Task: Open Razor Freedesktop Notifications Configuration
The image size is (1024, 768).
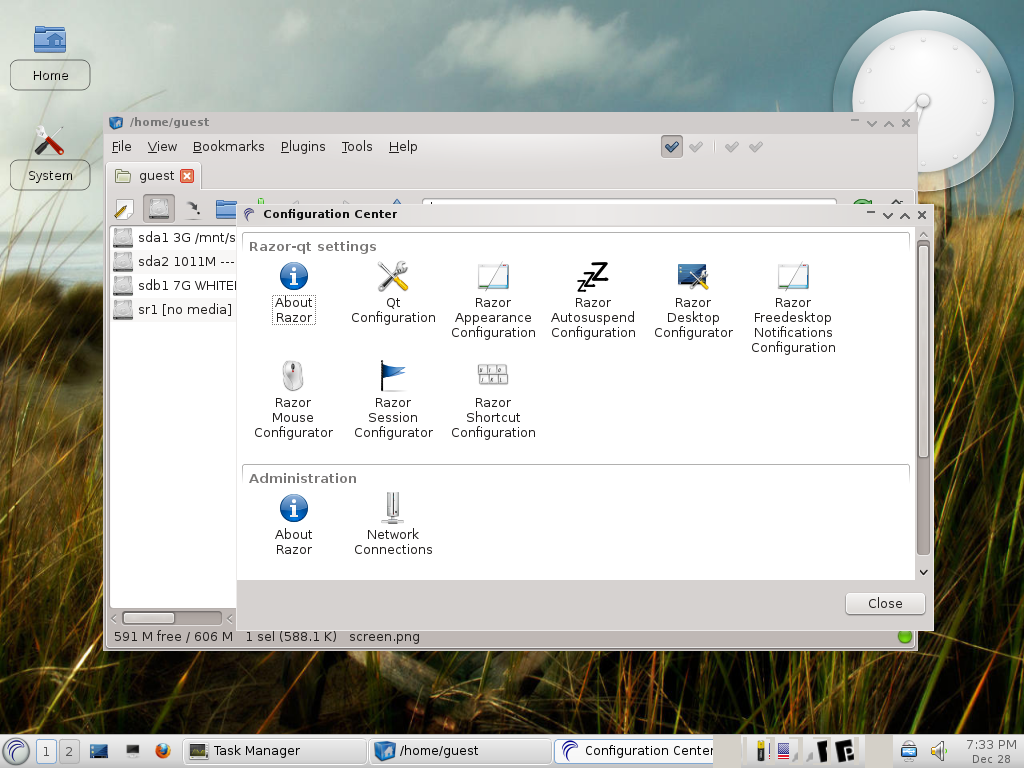Action: [x=793, y=307]
